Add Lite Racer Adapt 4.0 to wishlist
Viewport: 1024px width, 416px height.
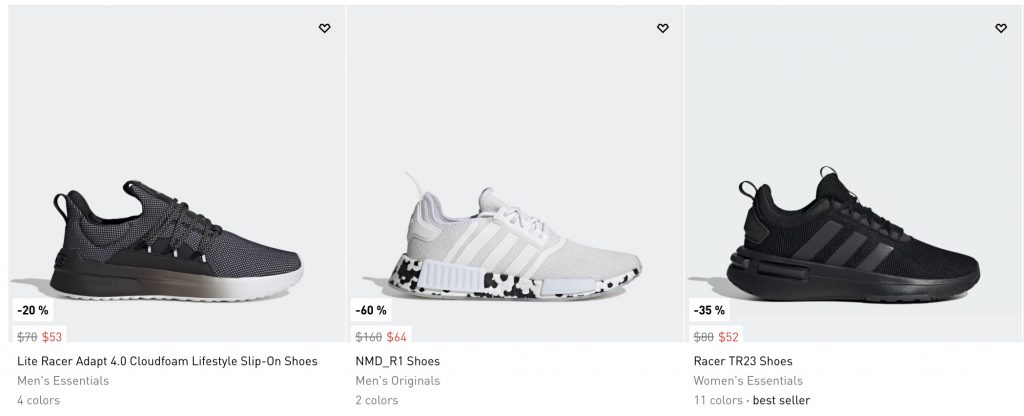point(324,29)
